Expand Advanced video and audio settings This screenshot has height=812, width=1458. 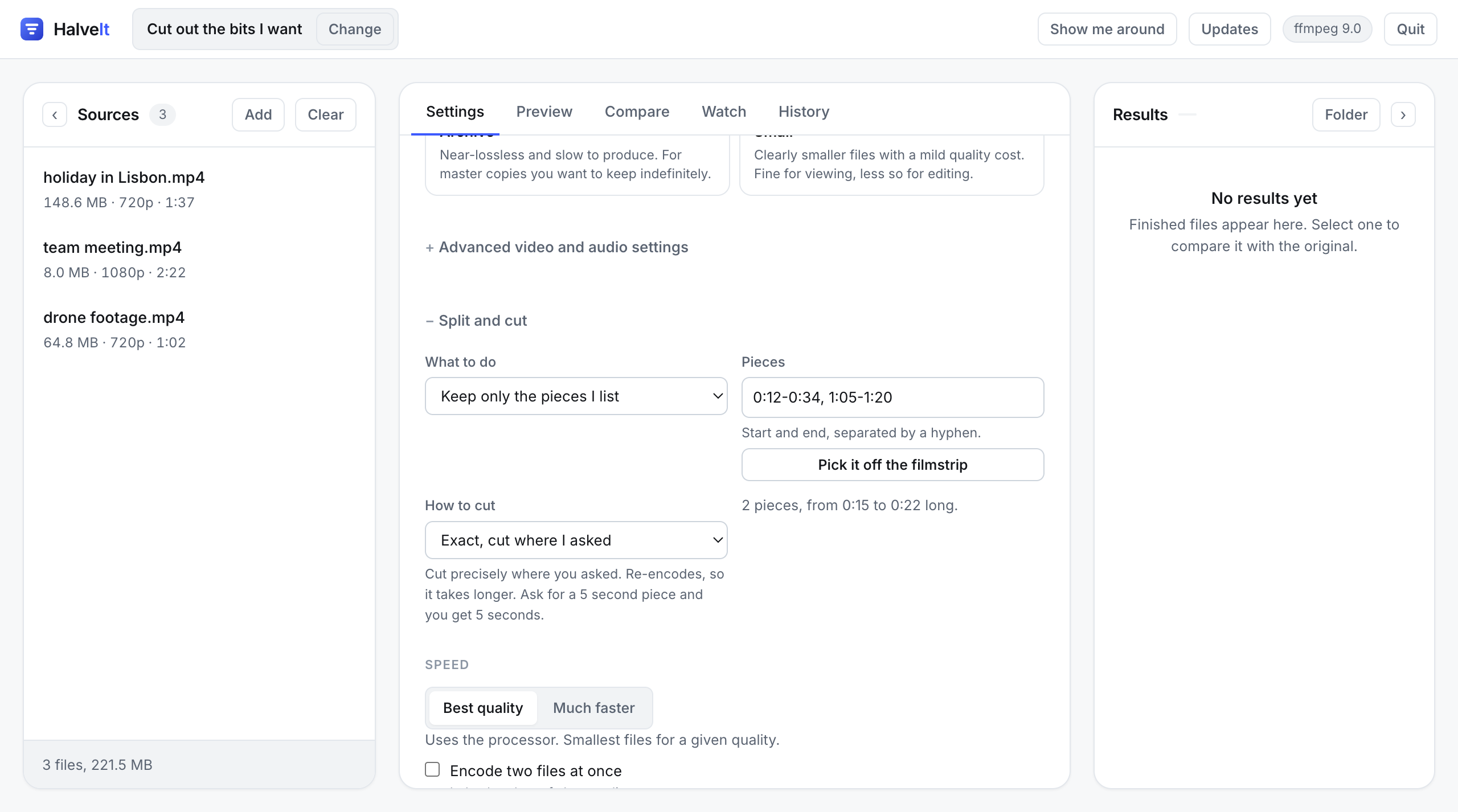pyautogui.click(x=557, y=247)
